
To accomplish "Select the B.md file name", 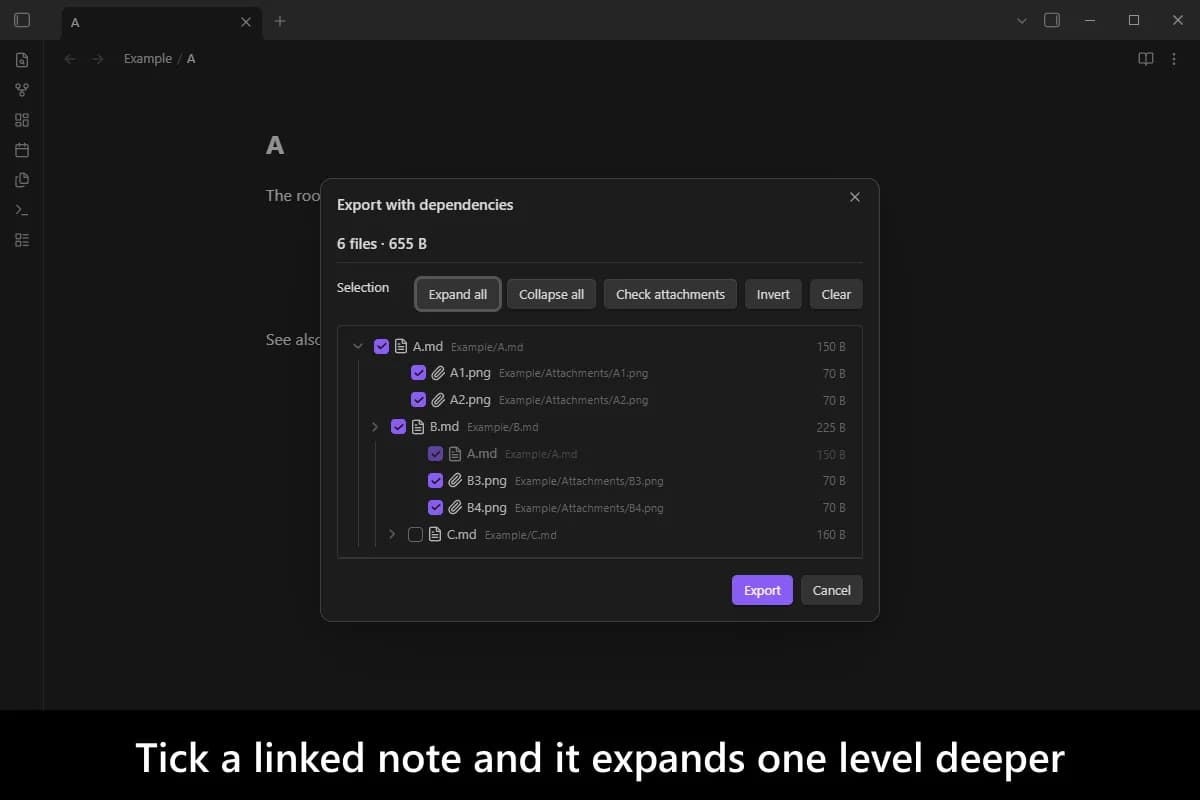I will point(444,427).
